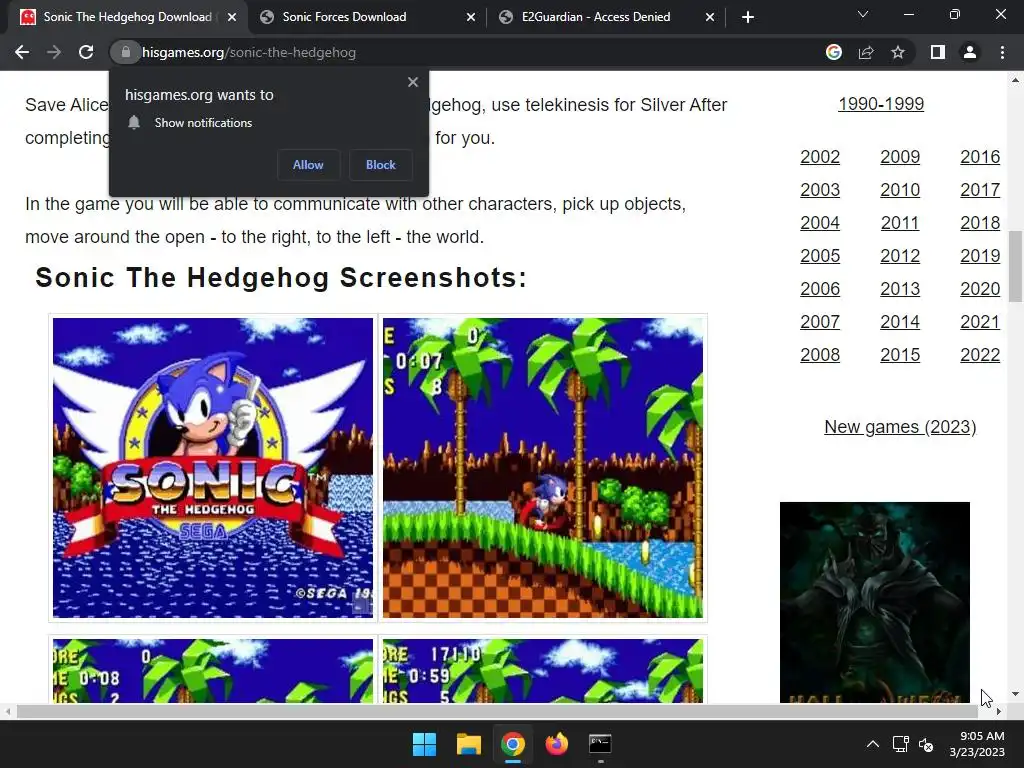Close the E2Guardian Access Denied tab
The width and height of the screenshot is (1024, 768).
(x=710, y=17)
